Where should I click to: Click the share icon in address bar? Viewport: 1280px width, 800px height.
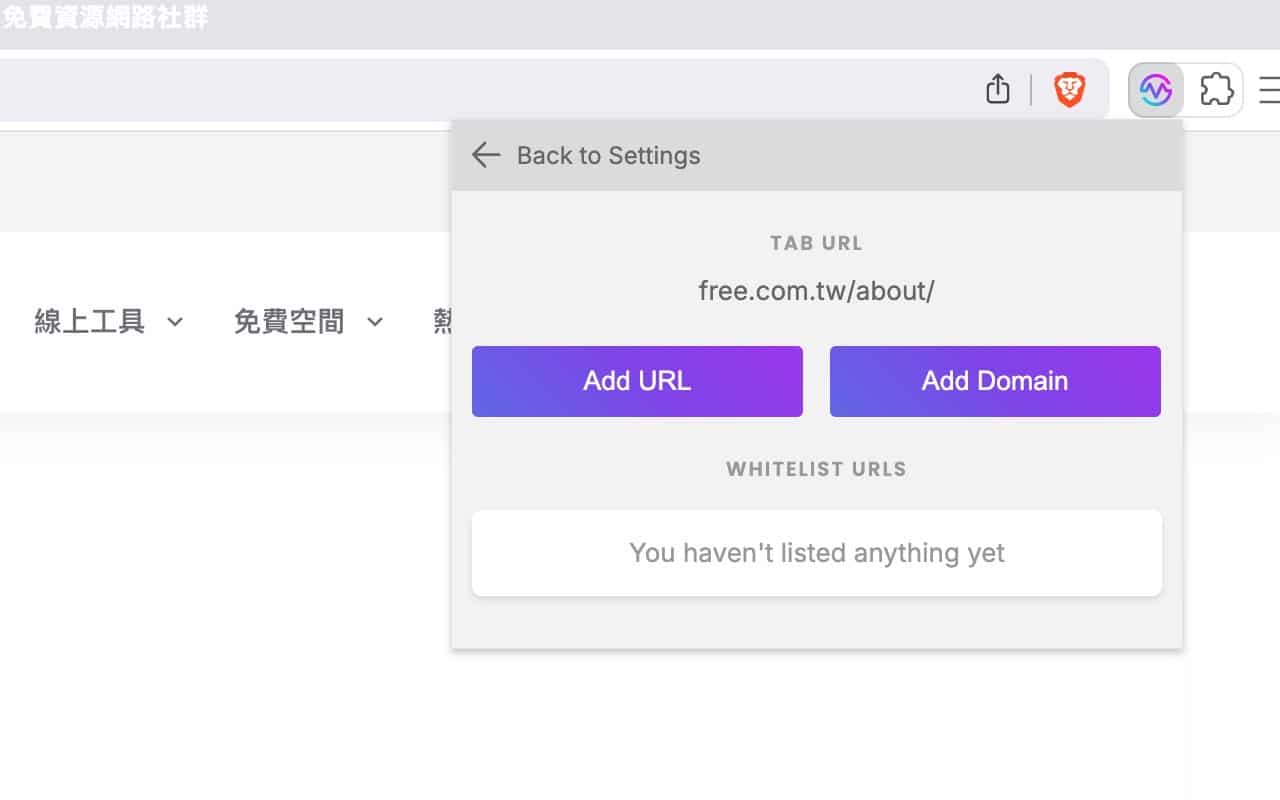(x=997, y=90)
